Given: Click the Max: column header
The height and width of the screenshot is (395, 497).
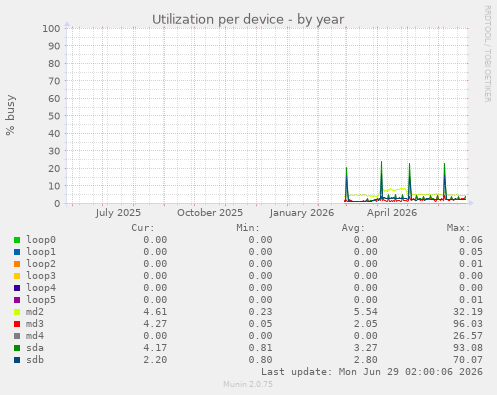Looking at the screenshot, I should click(458, 228).
